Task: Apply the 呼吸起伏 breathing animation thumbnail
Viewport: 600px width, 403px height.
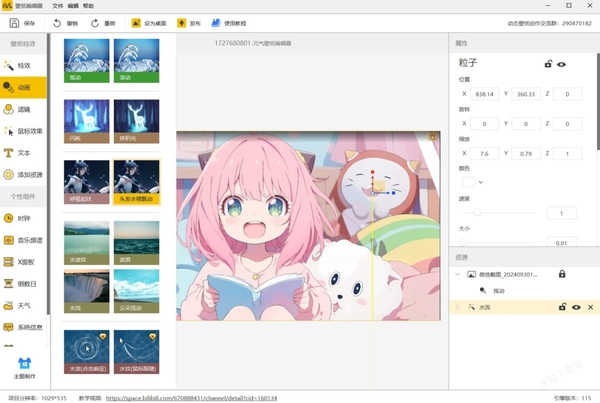Action: click(86, 182)
